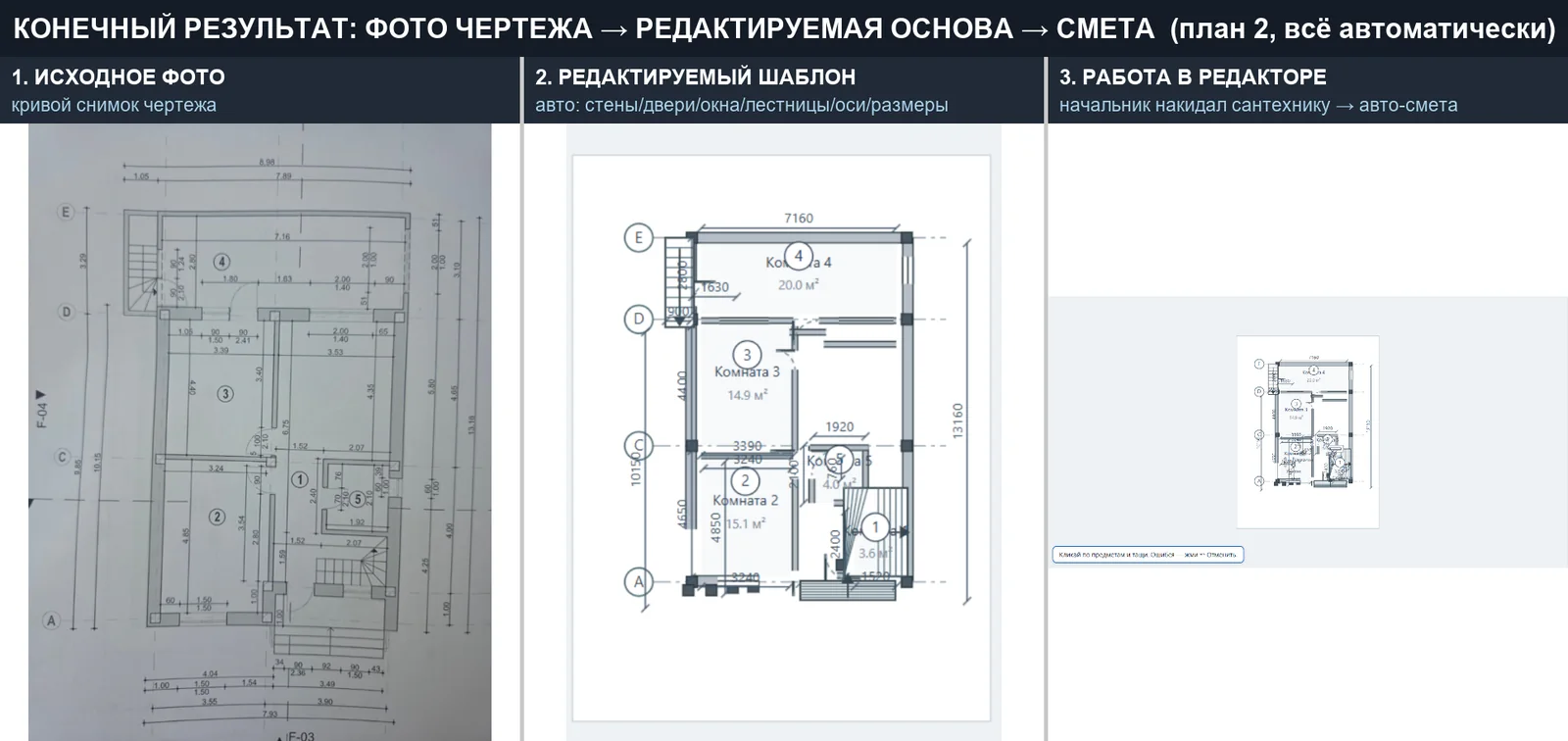The image size is (1568, 741).
Task: Select room number 2 circle in the template
Action: pos(746,480)
